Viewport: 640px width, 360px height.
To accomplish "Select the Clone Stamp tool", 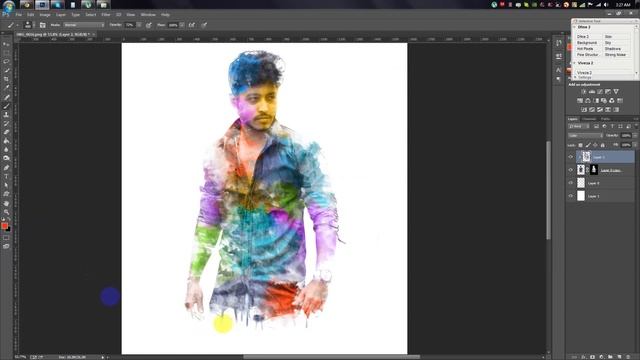I will 6,115.
